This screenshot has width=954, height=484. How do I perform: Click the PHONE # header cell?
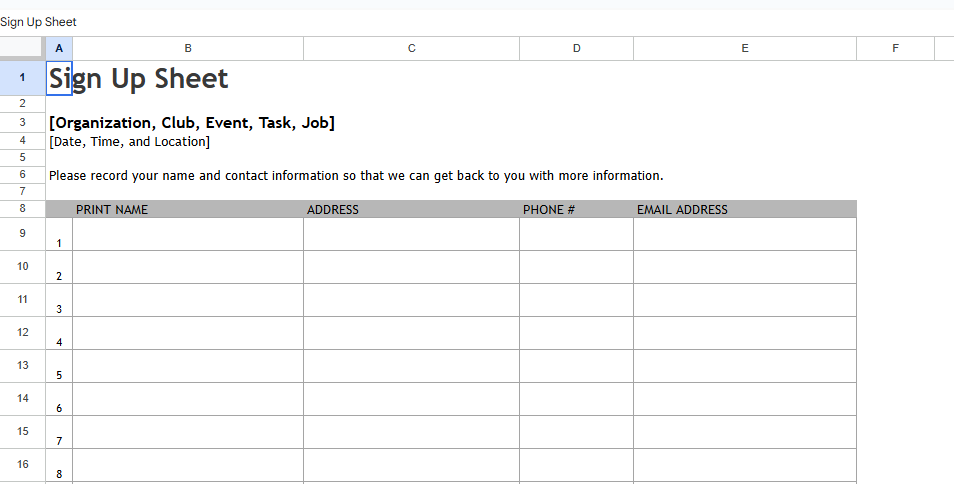pos(576,210)
